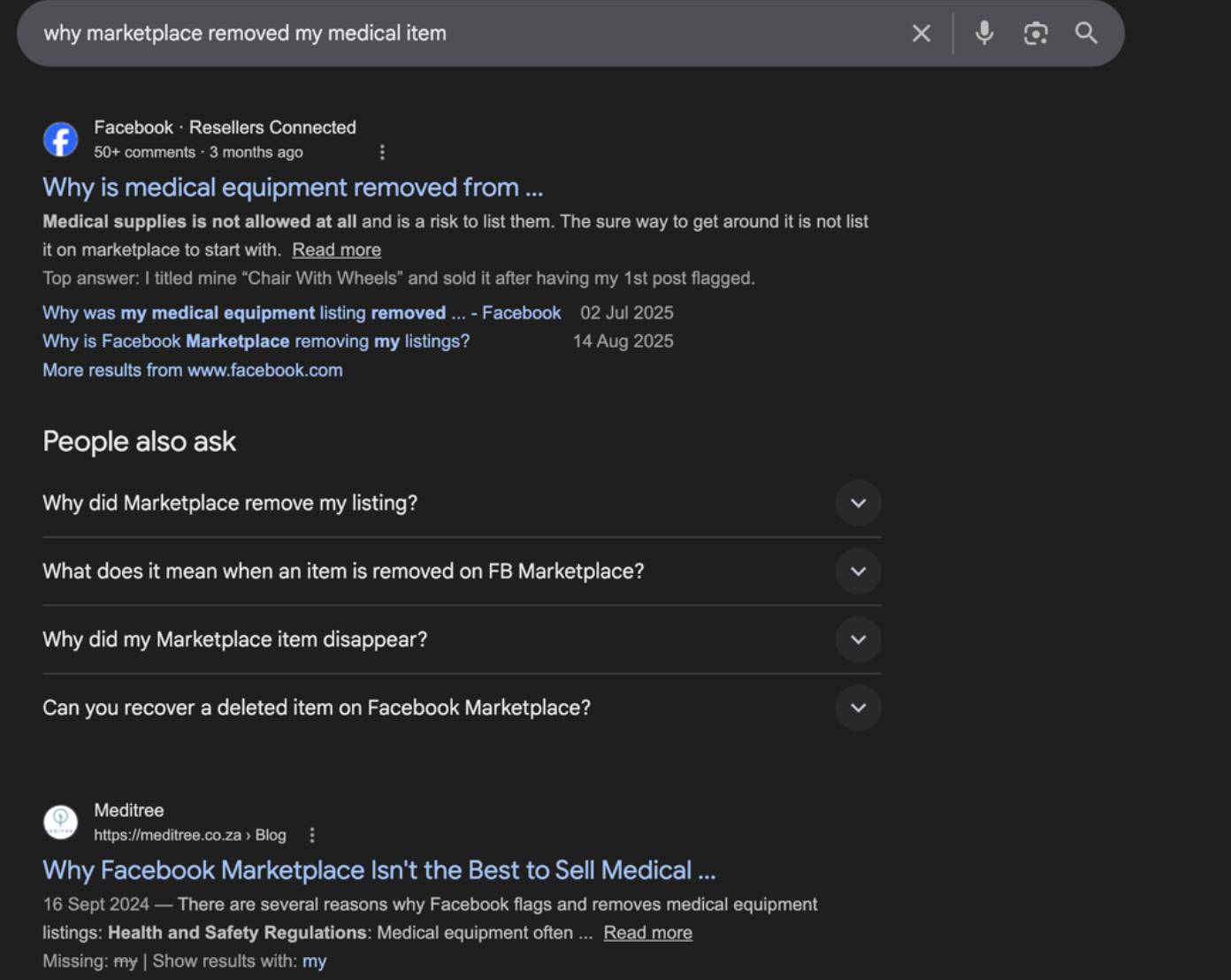The image size is (1231, 980).
Task: Open options menu for Facebook result
Action: (382, 152)
